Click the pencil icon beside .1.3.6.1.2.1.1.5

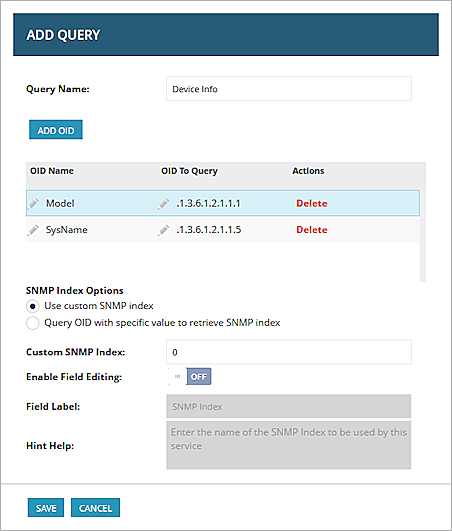click(x=163, y=230)
